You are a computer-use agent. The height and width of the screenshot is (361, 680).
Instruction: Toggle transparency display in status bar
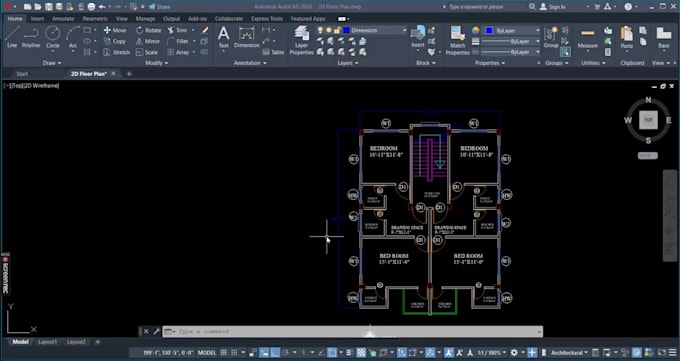point(361,352)
